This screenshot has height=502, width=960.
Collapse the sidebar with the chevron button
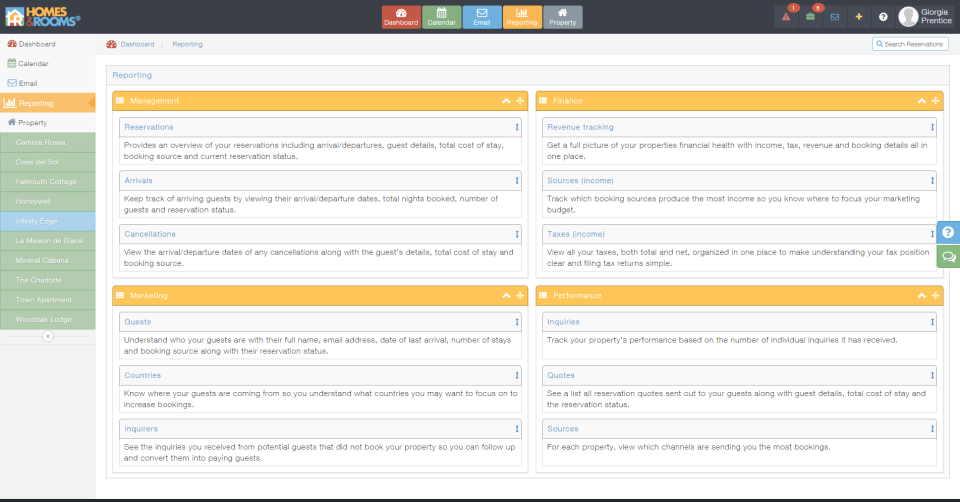tap(48, 336)
